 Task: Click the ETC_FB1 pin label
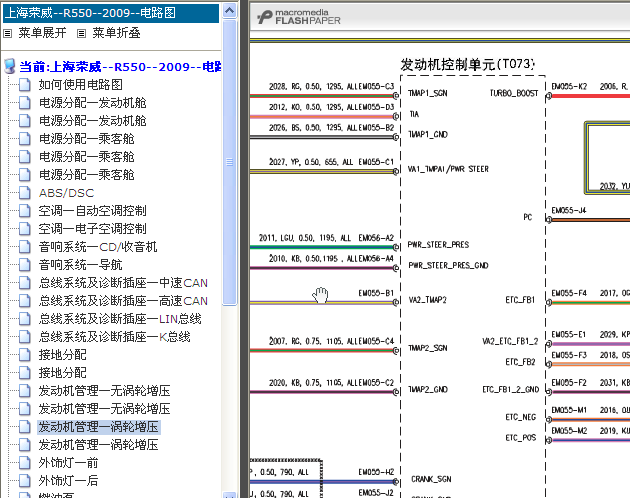pyautogui.click(x=520, y=300)
